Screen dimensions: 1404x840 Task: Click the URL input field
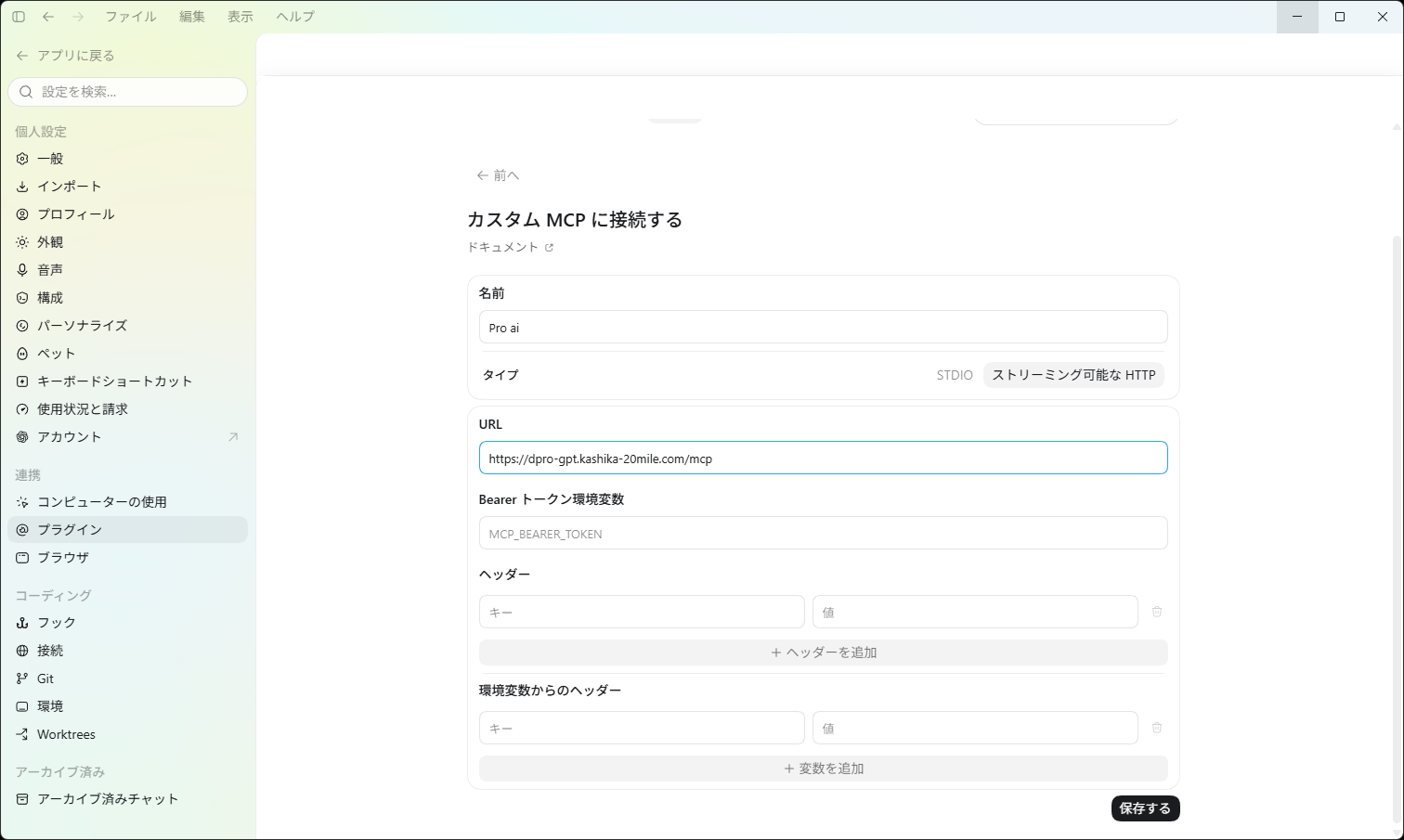click(x=823, y=458)
